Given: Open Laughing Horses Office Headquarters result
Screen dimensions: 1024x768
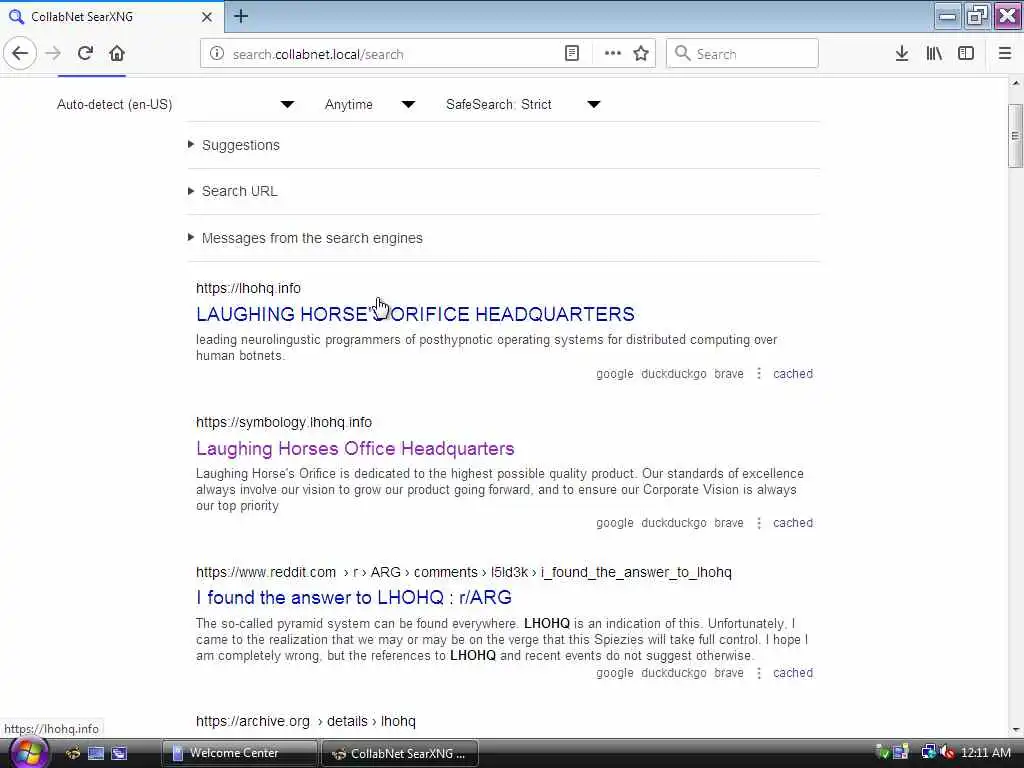Looking at the screenshot, I should (355, 449).
